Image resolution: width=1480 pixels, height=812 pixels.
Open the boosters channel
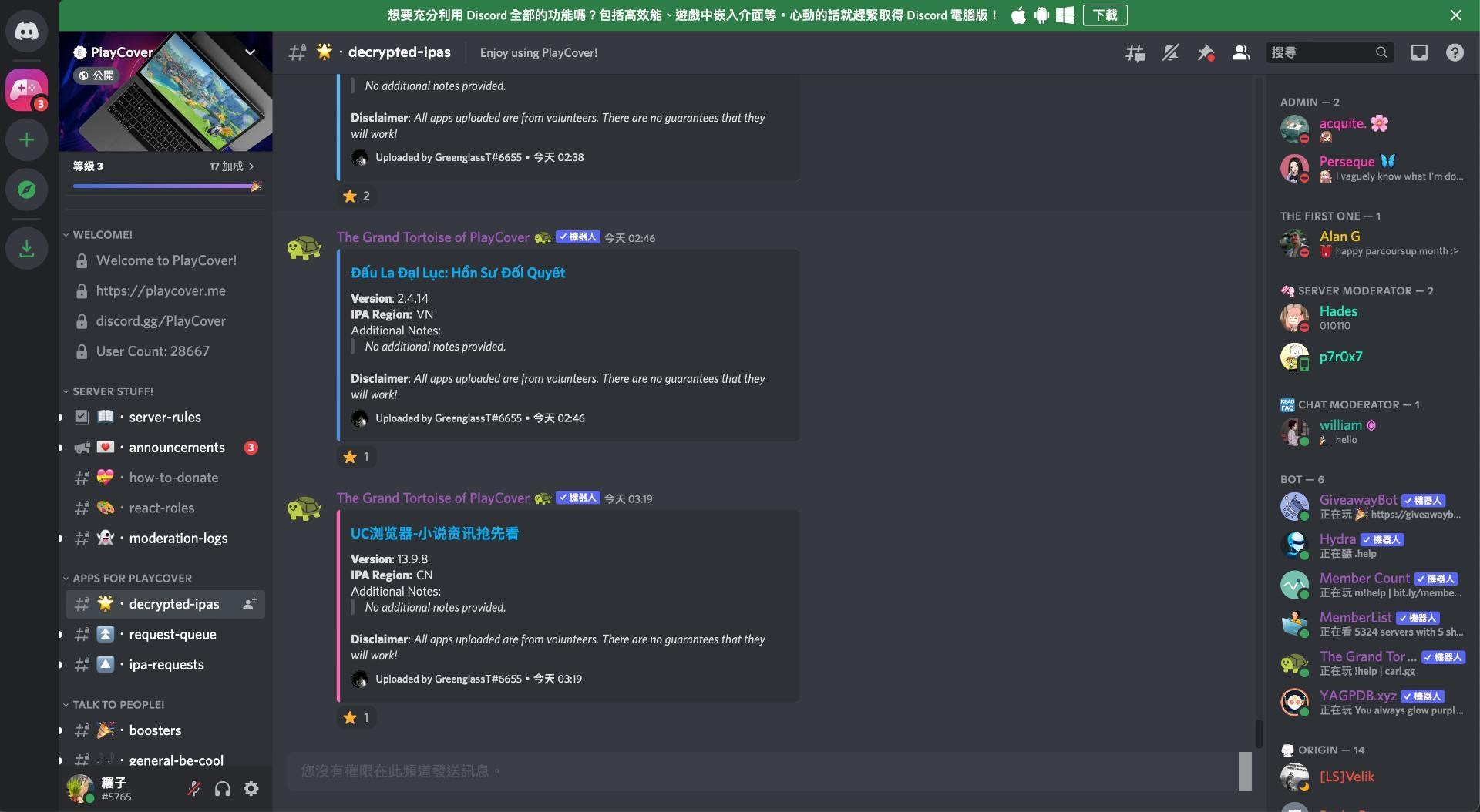coord(165,730)
